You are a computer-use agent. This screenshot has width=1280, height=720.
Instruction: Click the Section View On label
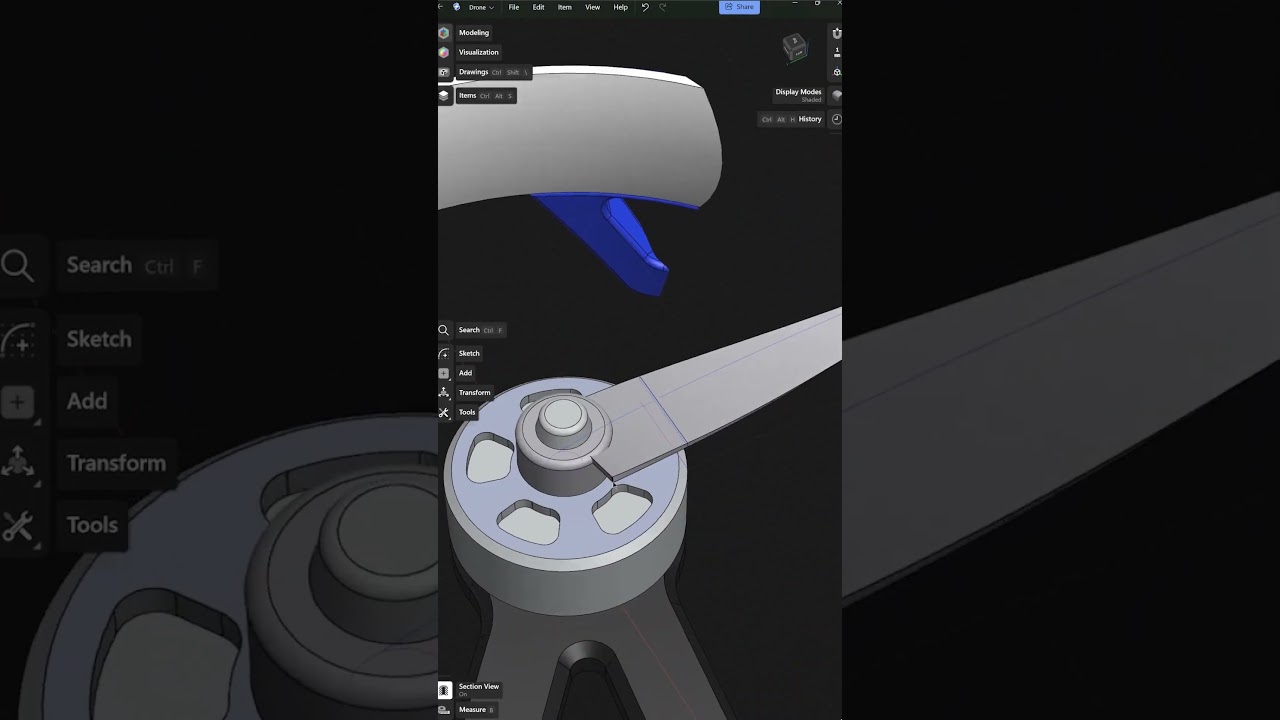tap(479, 690)
